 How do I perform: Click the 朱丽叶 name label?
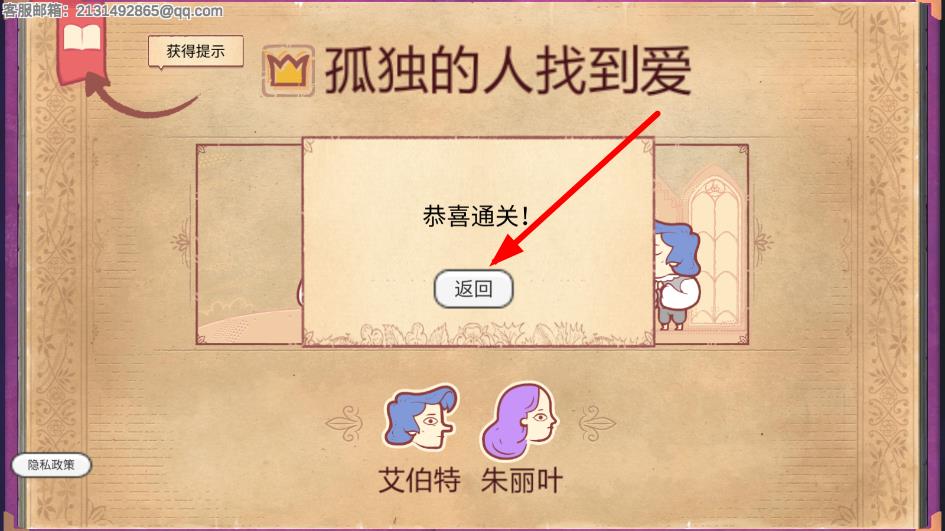pyautogui.click(x=521, y=480)
